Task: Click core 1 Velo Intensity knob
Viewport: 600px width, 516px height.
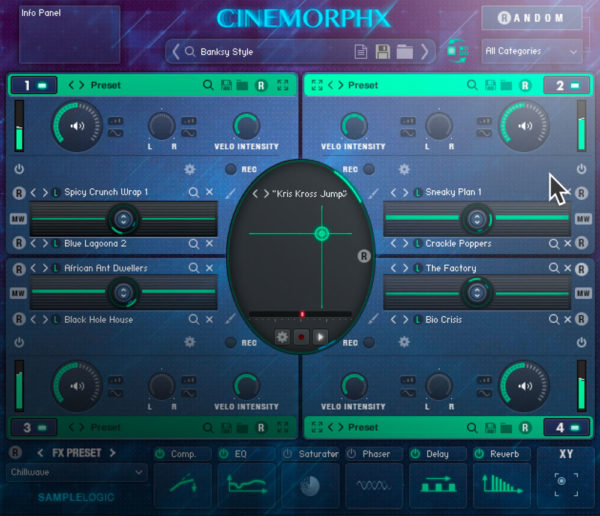Action: click(246, 126)
